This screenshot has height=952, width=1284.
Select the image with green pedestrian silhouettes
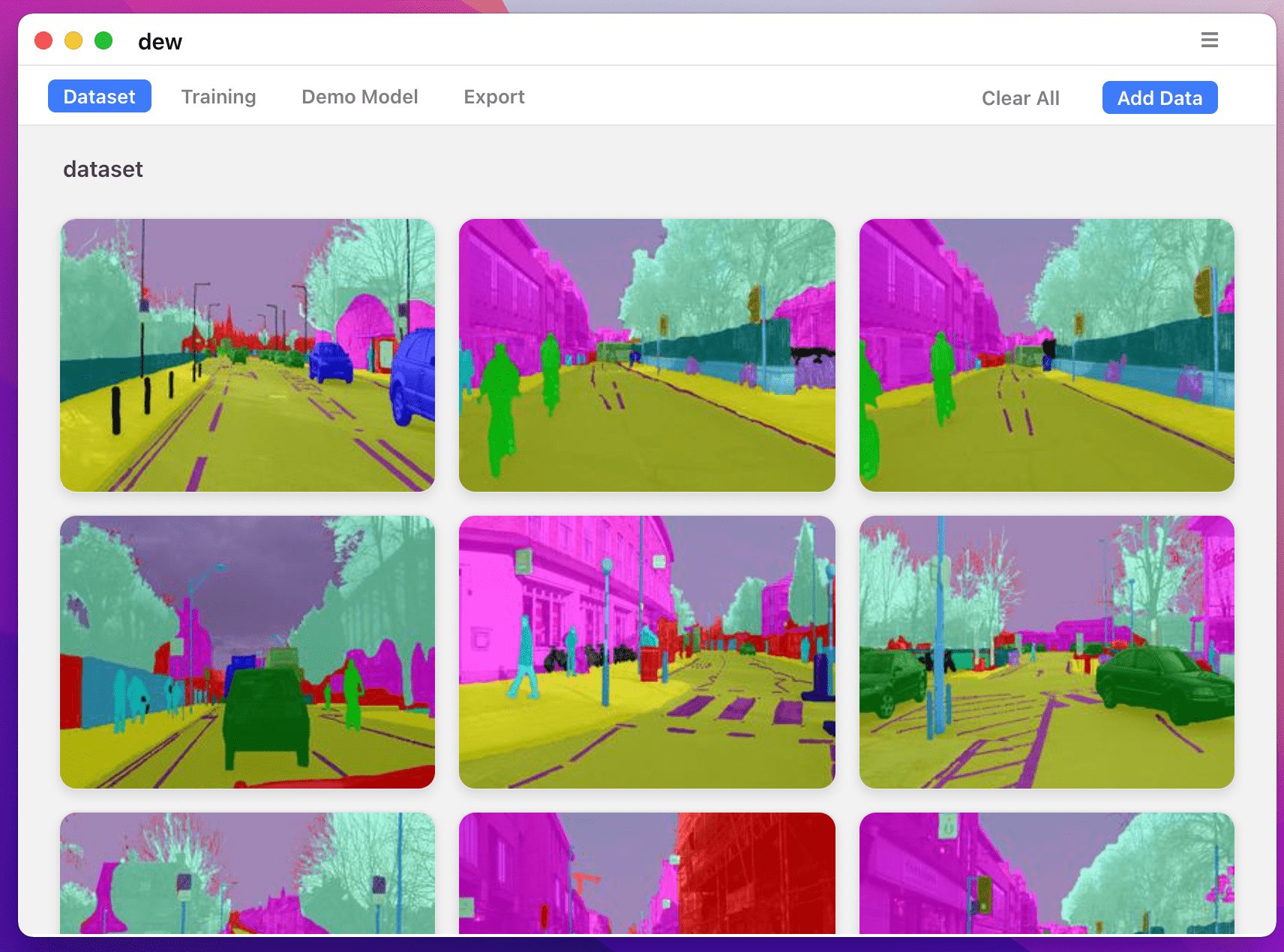click(x=647, y=355)
